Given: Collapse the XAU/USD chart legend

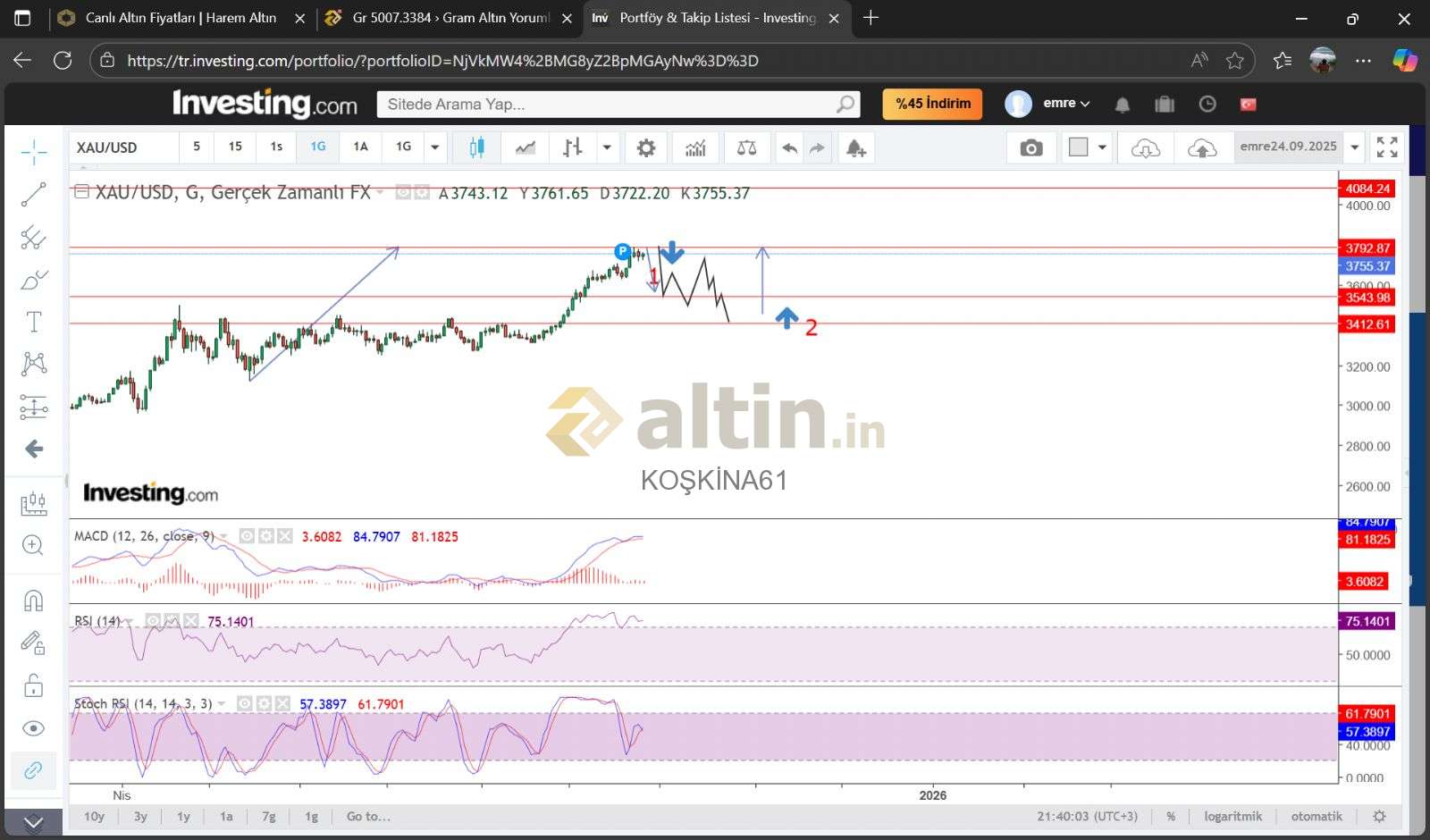Looking at the screenshot, I should coord(81,191).
